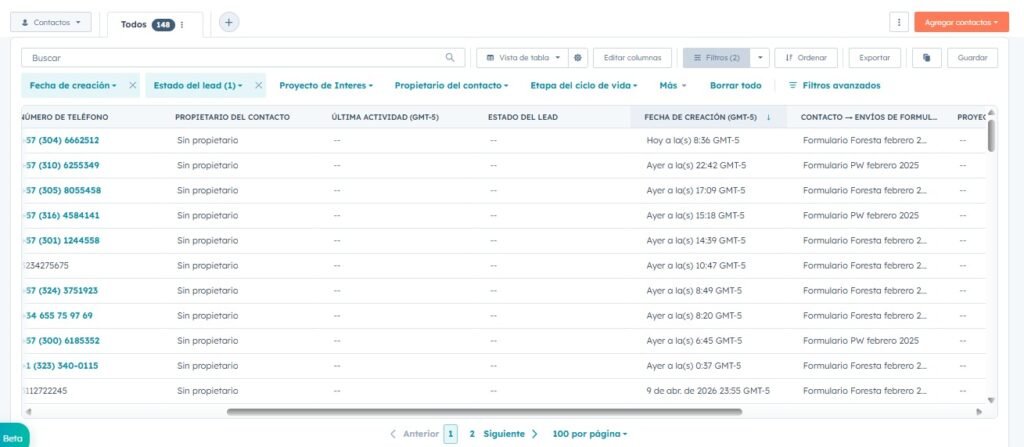
Task: Open the Todos tab options dots
Action: (x=182, y=25)
